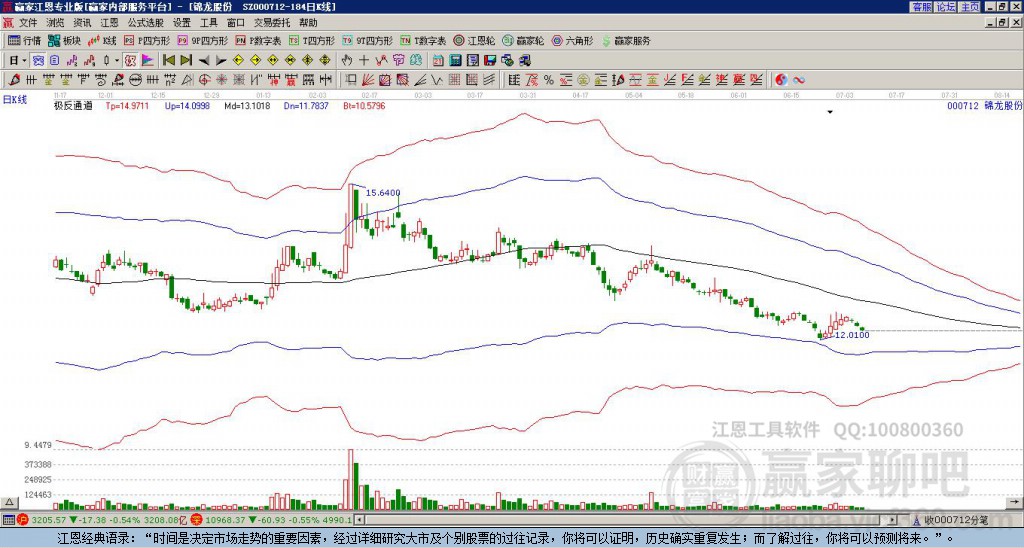Select the red pencil drawing tool
This screenshot has height=548, width=1024.
pyautogui.click(x=14, y=80)
